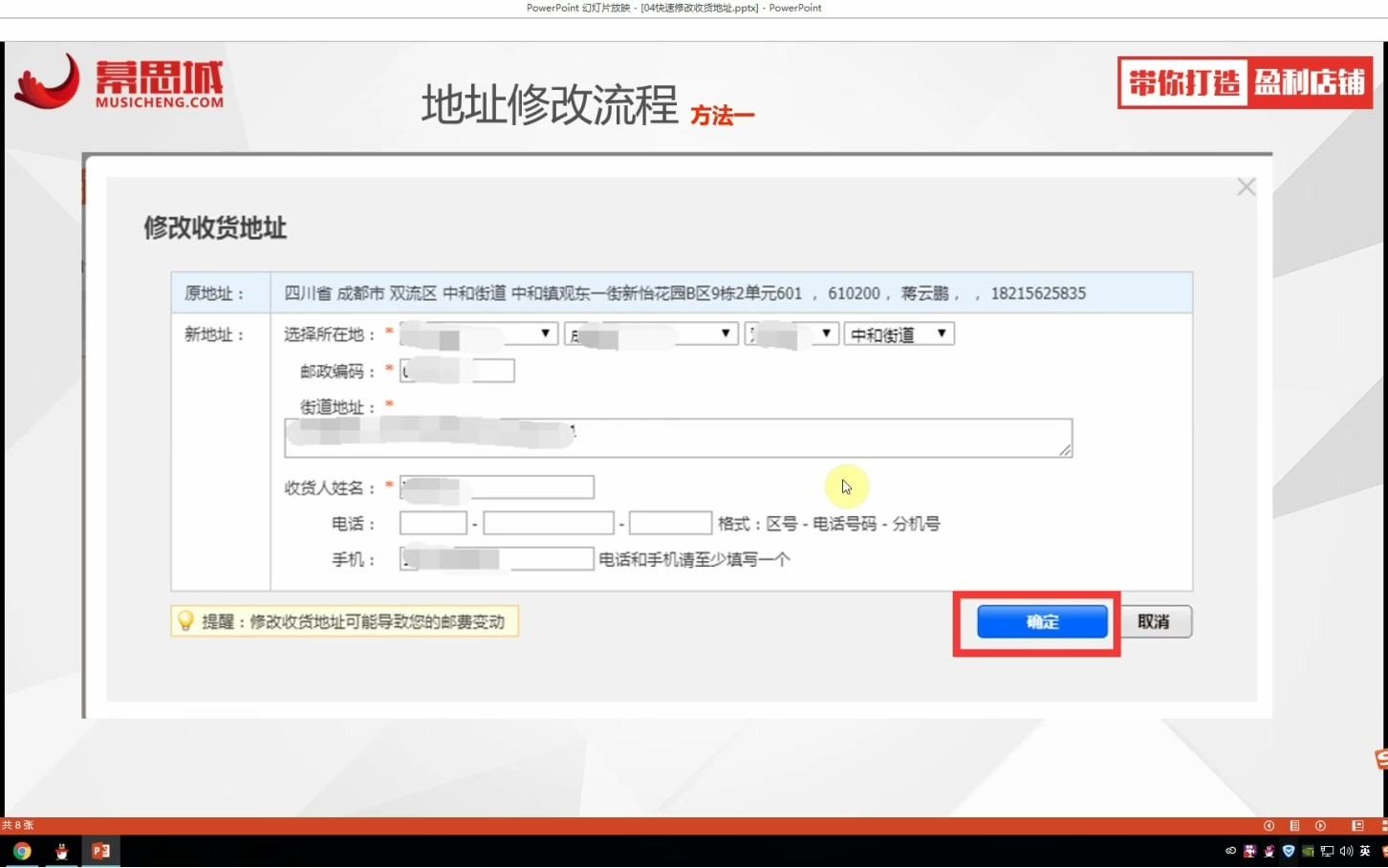The height and width of the screenshot is (868, 1388).
Task: Click the 电话 extension number field
Action: (670, 523)
